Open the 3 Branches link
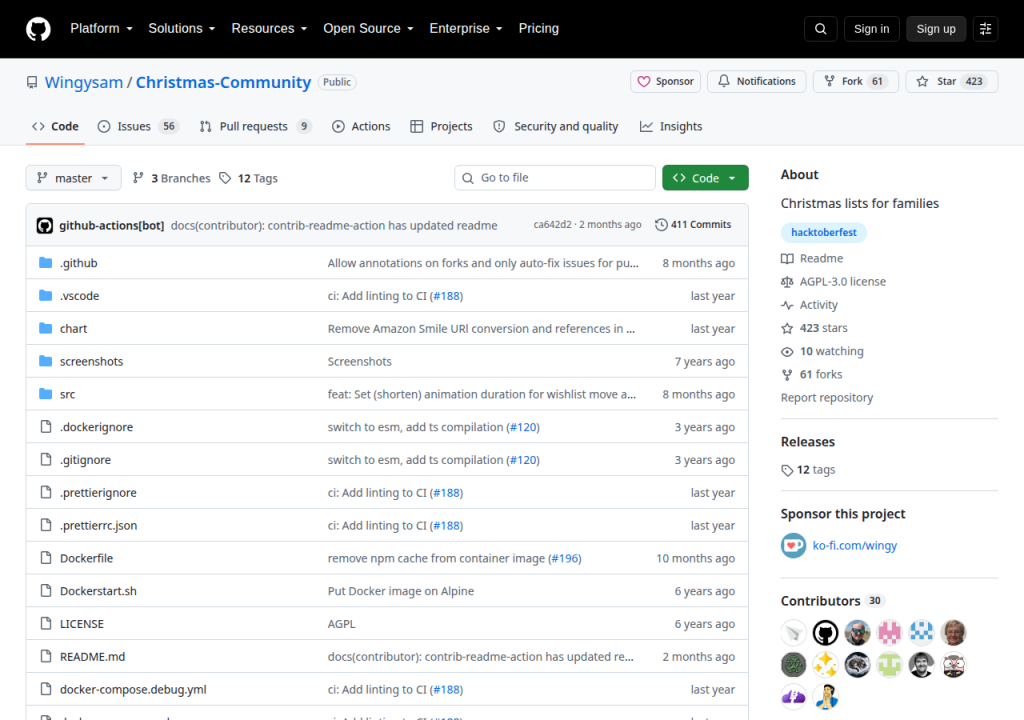Screen dimensions: 1024x720 [x=172, y=178]
